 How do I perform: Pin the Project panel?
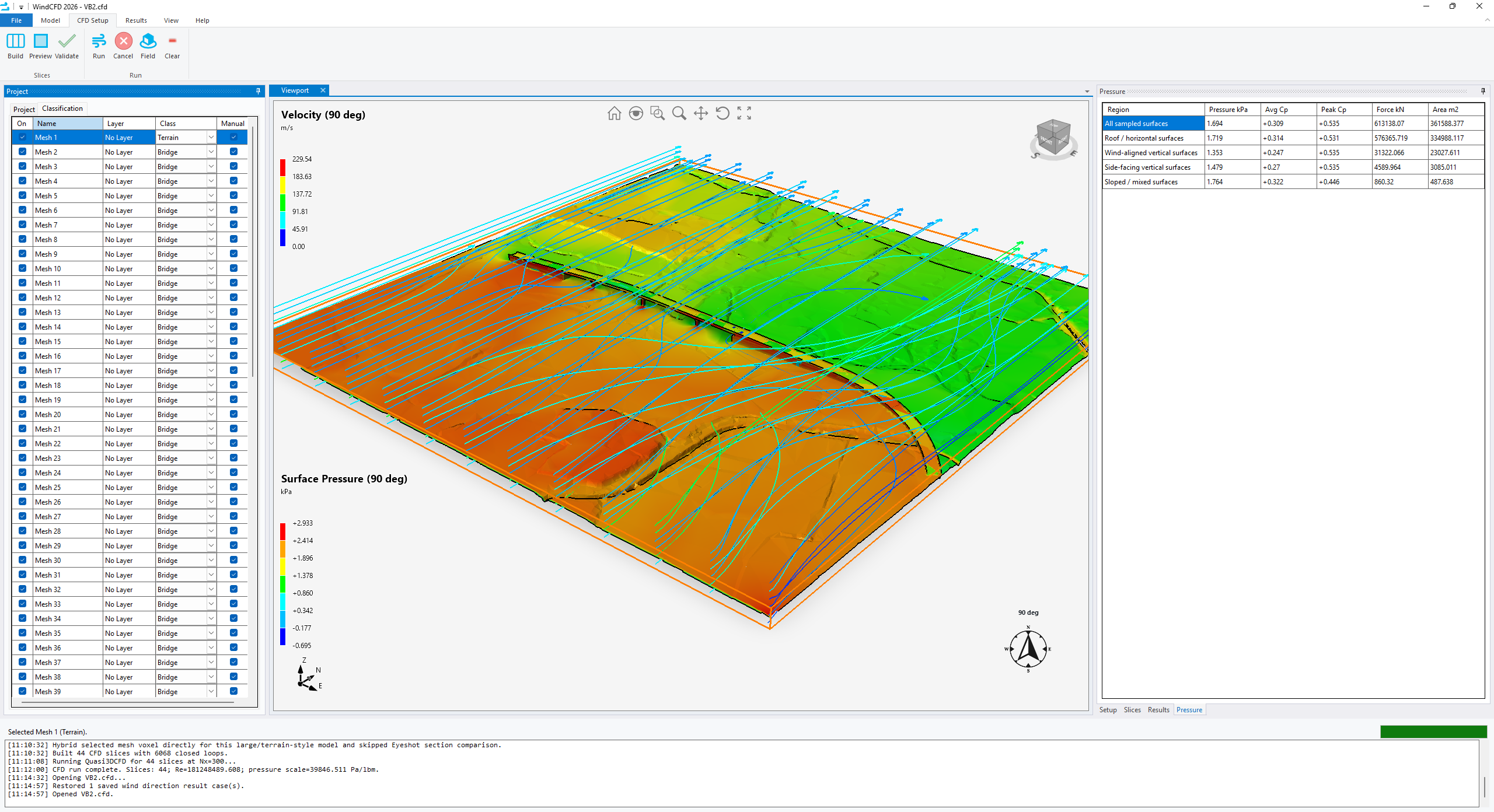click(258, 91)
